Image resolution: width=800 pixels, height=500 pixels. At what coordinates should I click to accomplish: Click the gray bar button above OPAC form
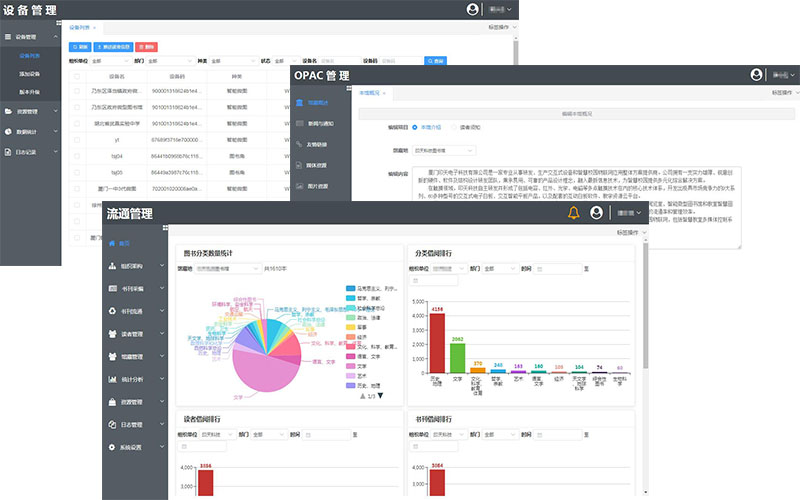pyautogui.click(x=577, y=114)
